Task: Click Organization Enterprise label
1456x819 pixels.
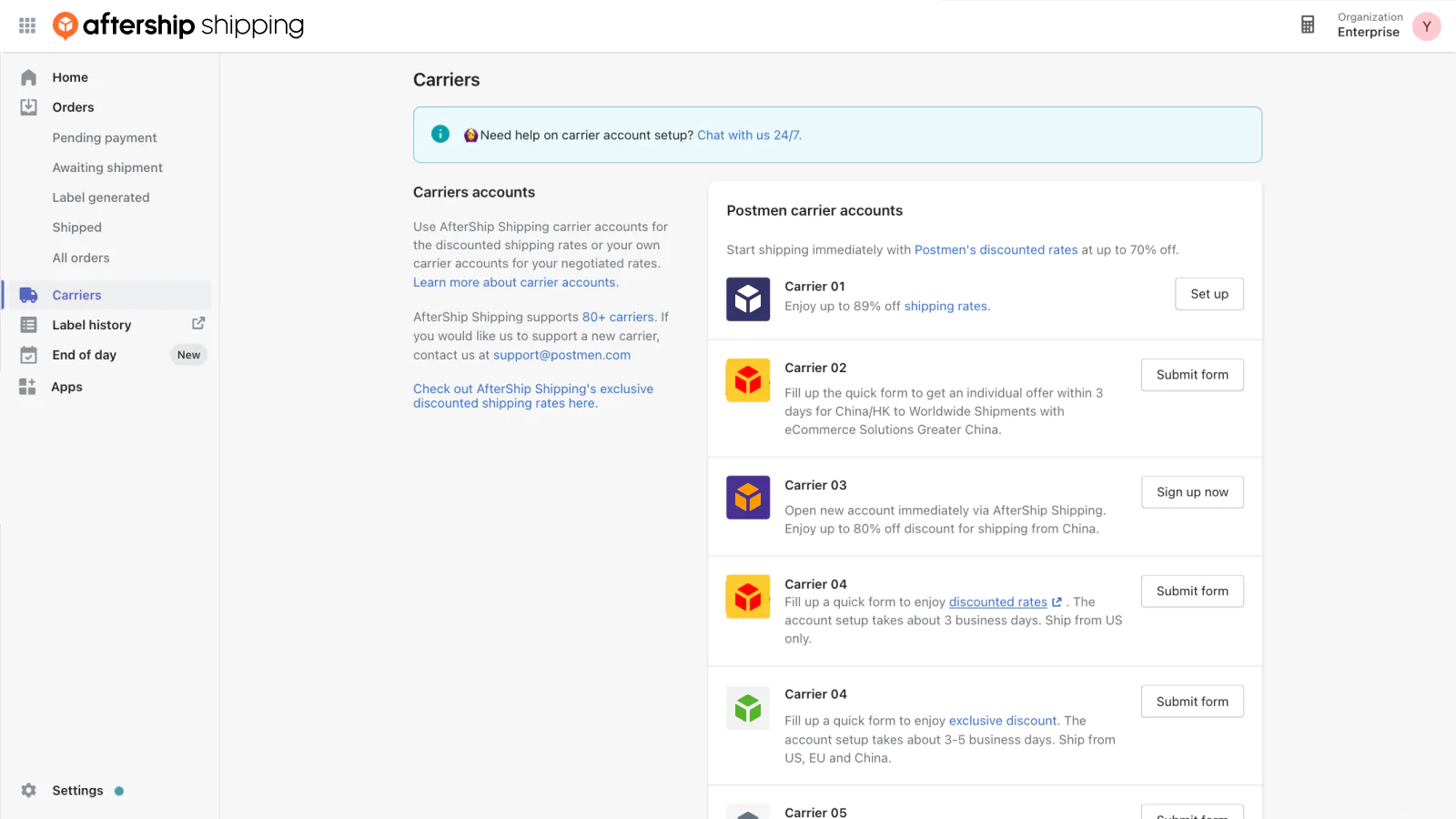Action: pos(1370,25)
